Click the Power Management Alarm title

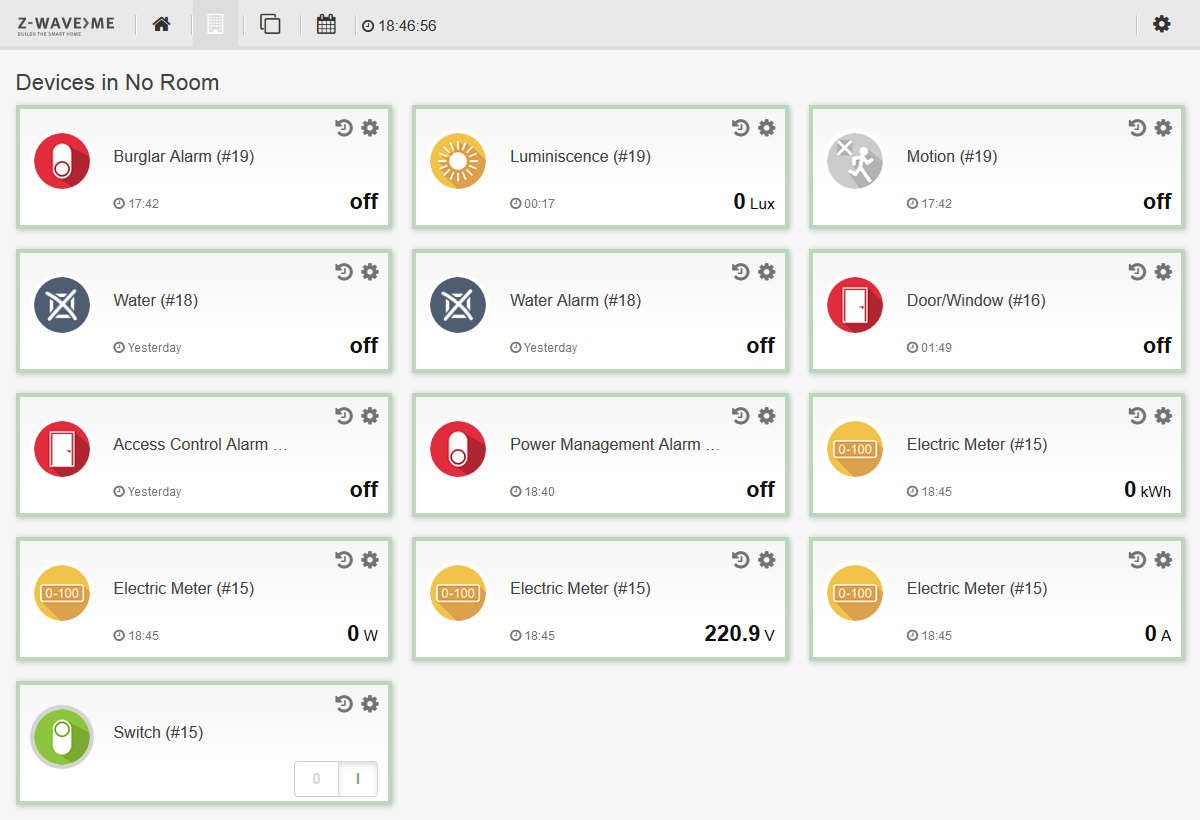[614, 444]
